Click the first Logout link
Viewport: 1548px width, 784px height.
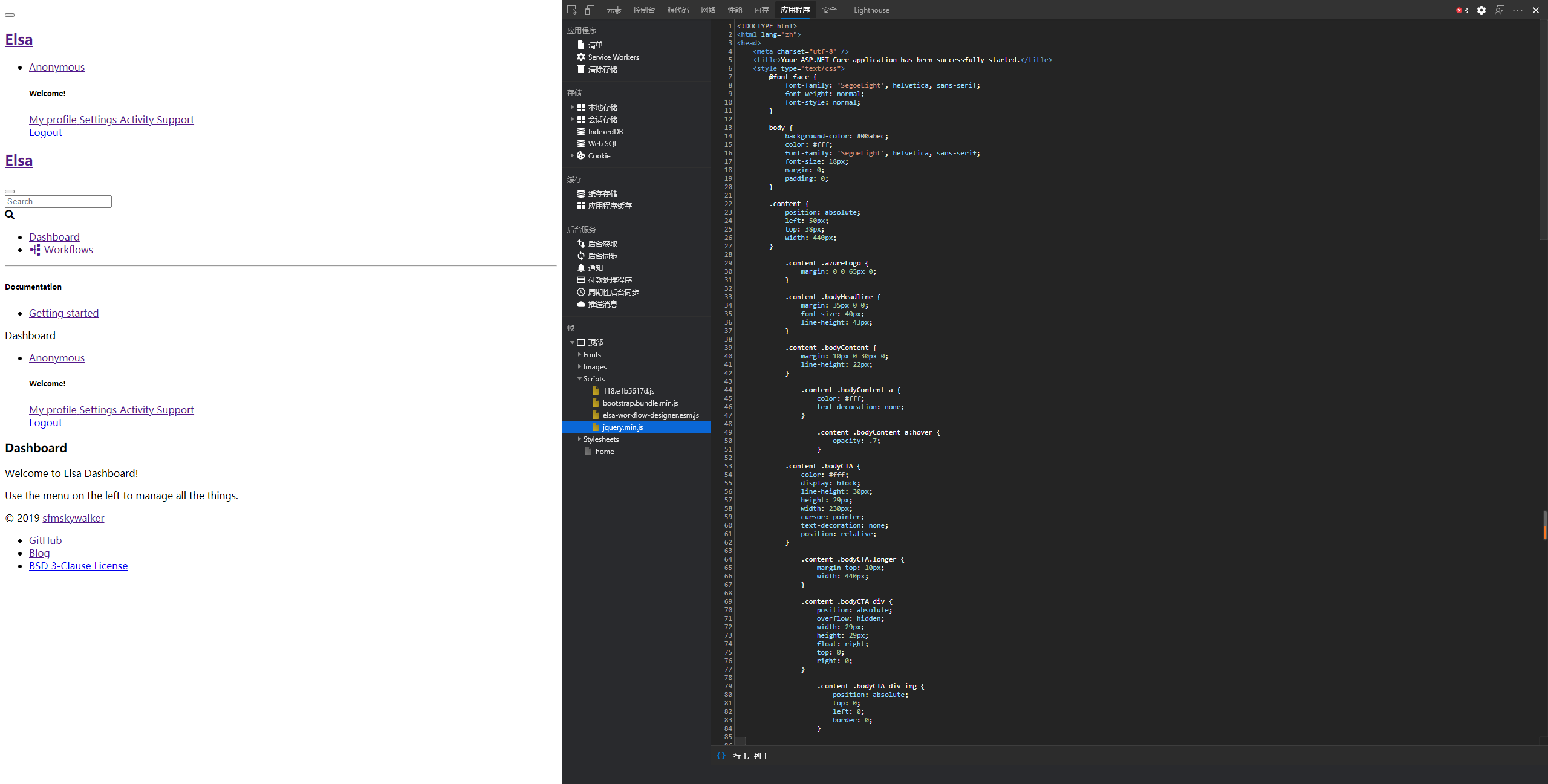point(45,132)
